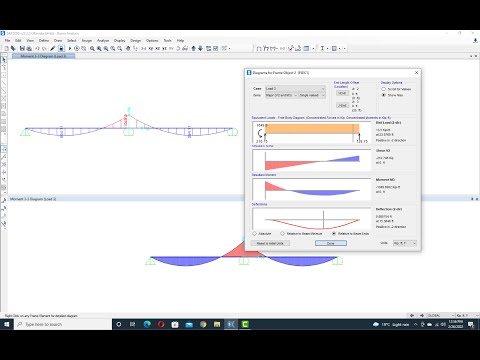Screen dimensions: 480x360
Task: Select the pointer tool in left toolbar
Action: 4,60
